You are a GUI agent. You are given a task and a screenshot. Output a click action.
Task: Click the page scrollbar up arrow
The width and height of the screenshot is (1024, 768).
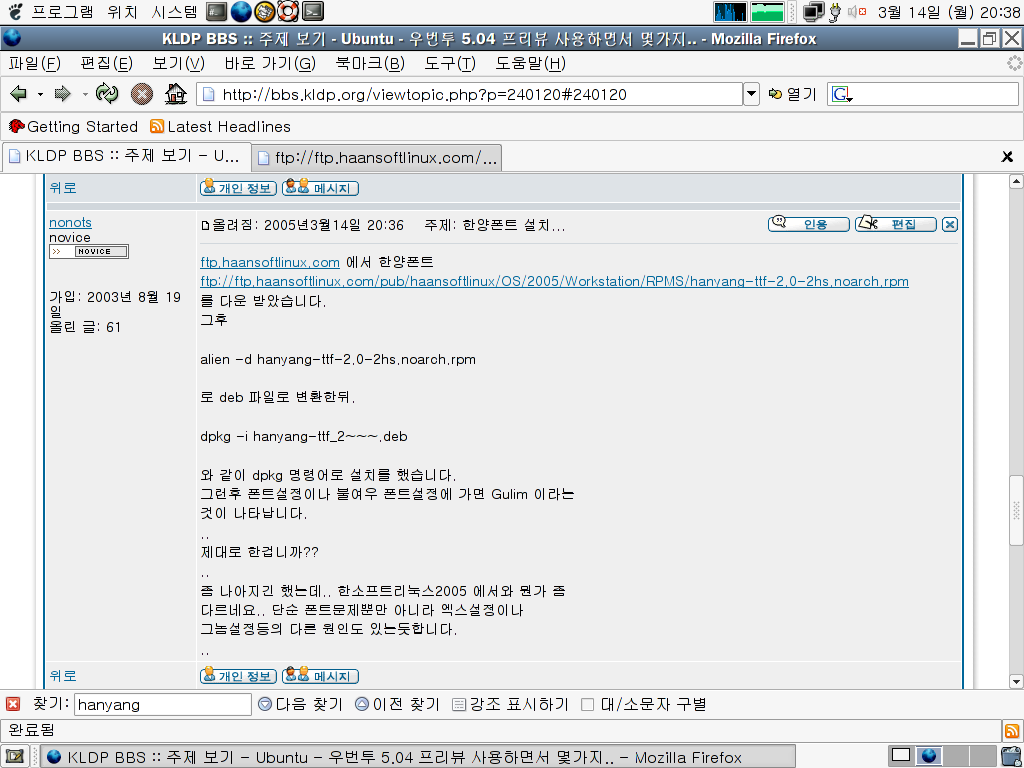pos(1016,181)
